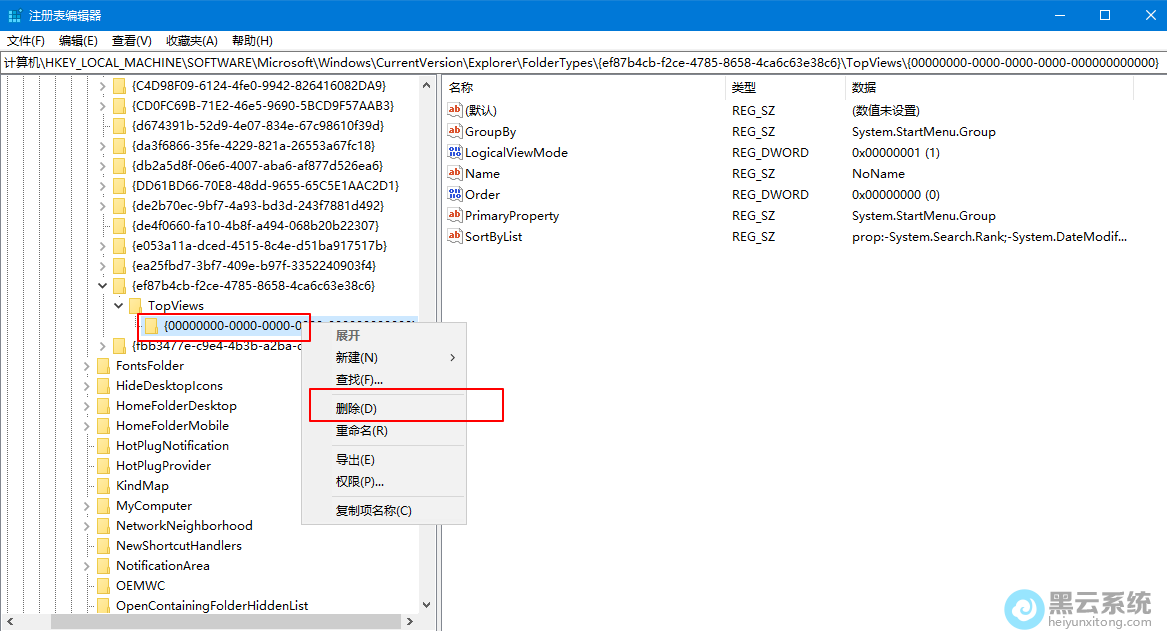Click the LogicalViewMode DWORD value icon
This screenshot has height=634, width=1167.
click(x=456, y=152)
